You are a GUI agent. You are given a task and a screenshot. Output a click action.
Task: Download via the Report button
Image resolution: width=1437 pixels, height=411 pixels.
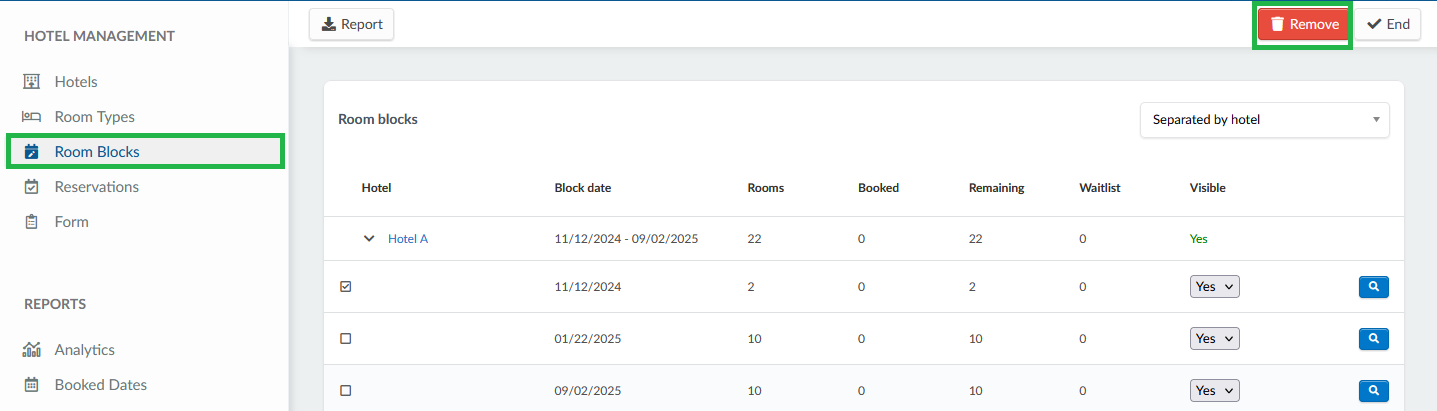click(351, 25)
